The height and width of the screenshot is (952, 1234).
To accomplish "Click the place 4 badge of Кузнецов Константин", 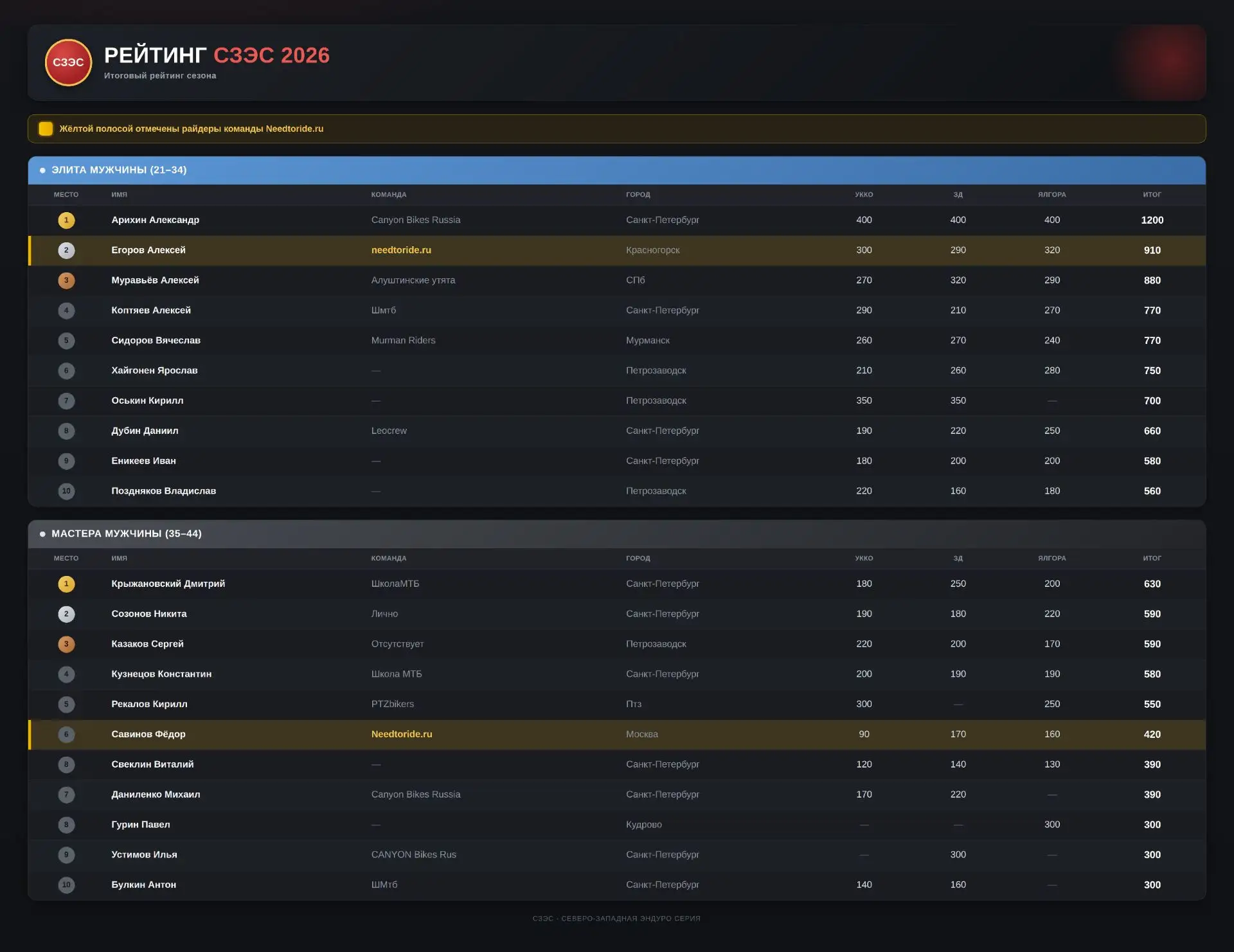I will pos(66,674).
